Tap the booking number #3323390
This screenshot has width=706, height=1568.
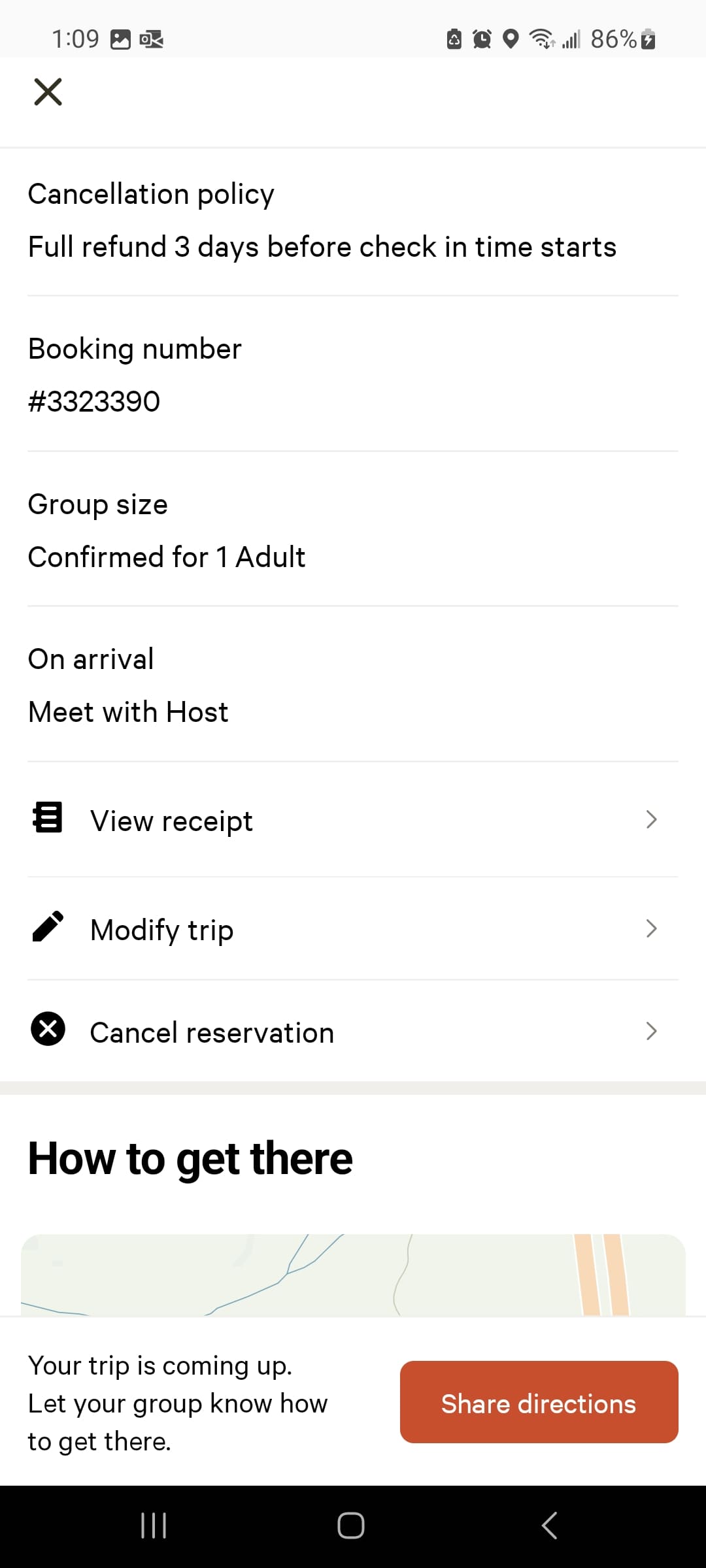point(94,401)
